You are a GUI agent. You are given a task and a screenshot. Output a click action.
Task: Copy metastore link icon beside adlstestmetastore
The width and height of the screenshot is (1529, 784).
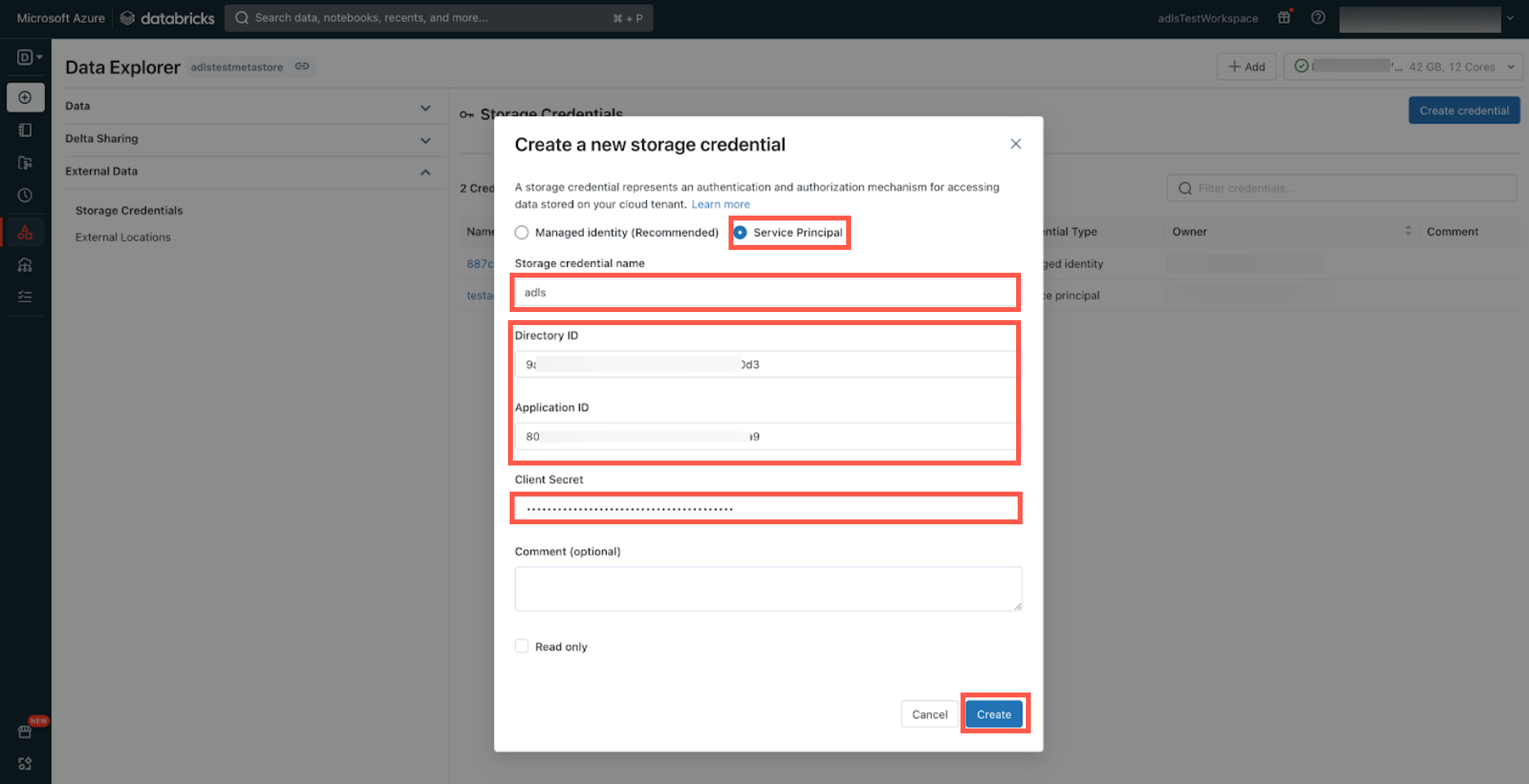pyautogui.click(x=302, y=66)
